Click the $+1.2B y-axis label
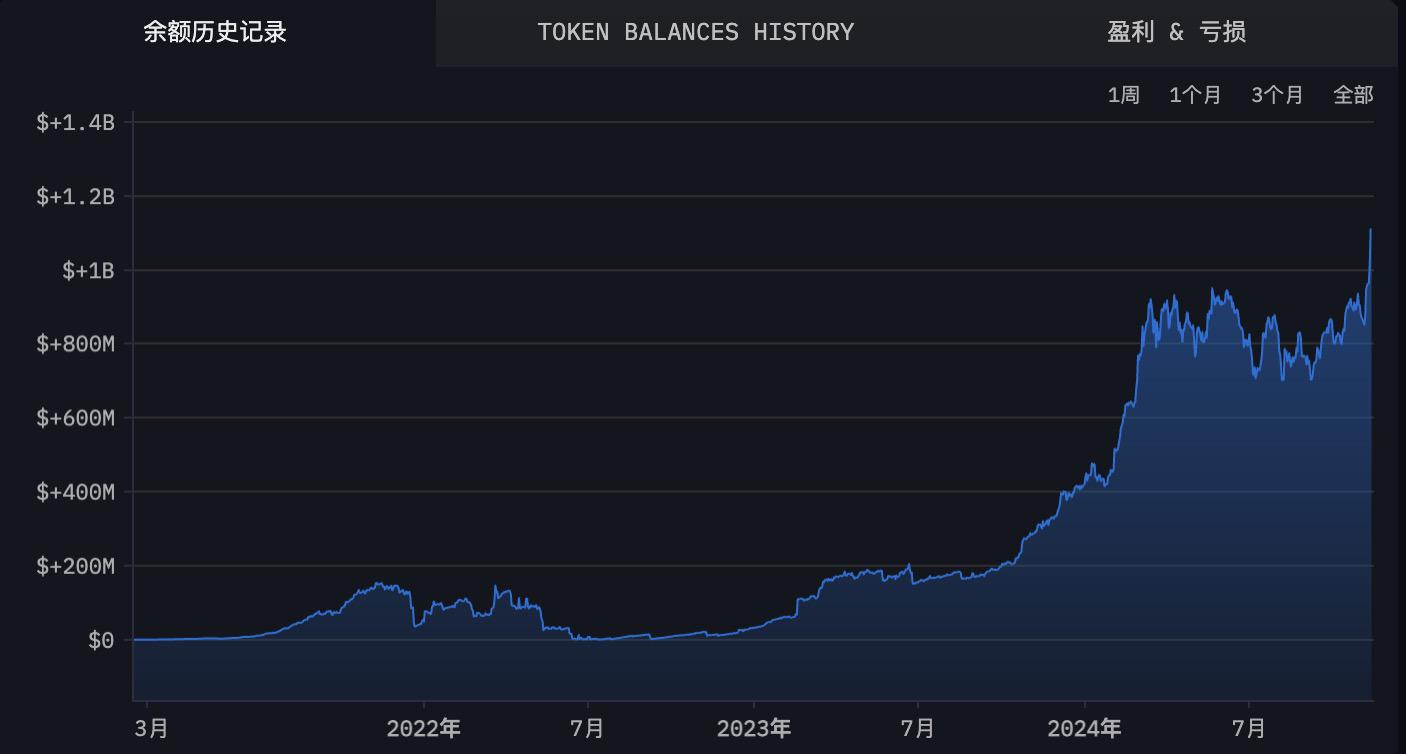 [x=76, y=197]
